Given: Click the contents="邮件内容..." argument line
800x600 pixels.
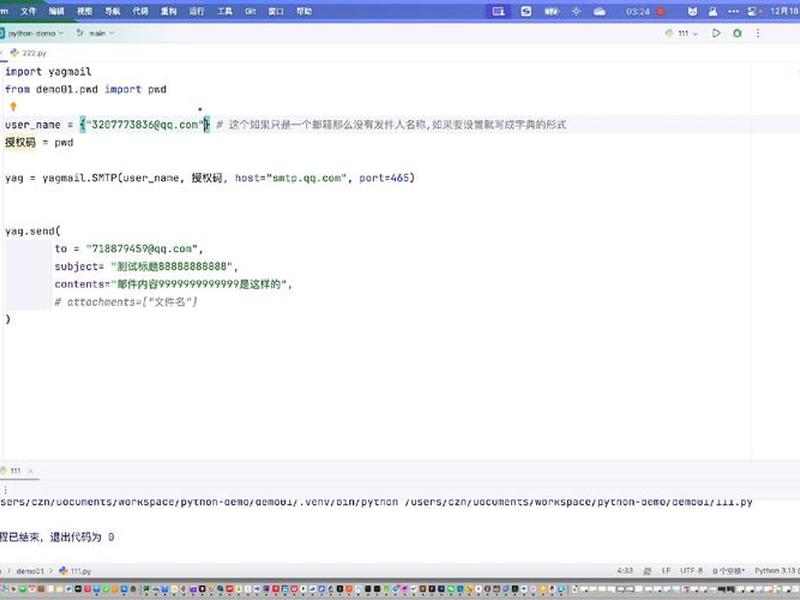Looking at the screenshot, I should (173, 284).
